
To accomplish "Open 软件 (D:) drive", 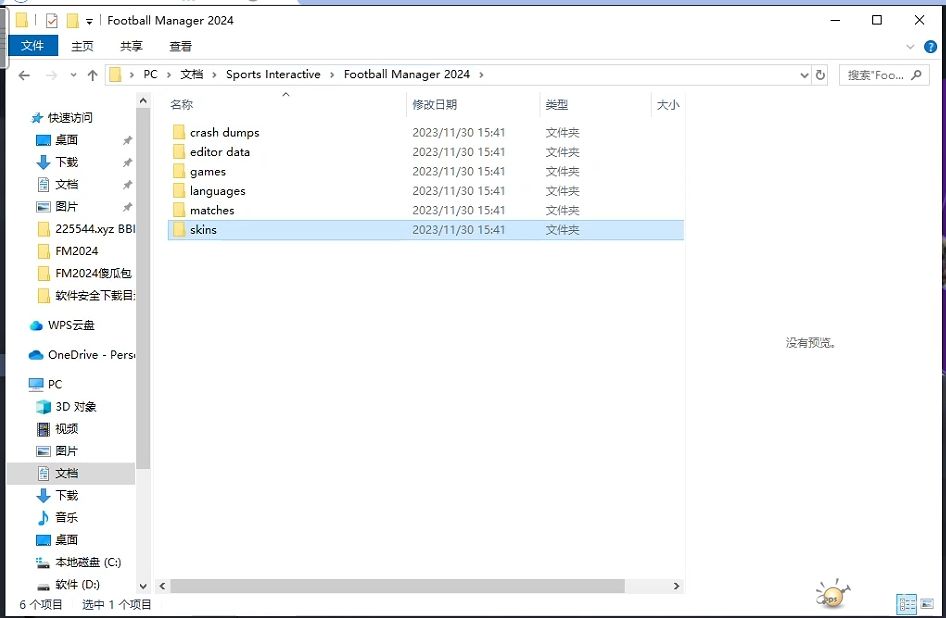I will point(77,585).
